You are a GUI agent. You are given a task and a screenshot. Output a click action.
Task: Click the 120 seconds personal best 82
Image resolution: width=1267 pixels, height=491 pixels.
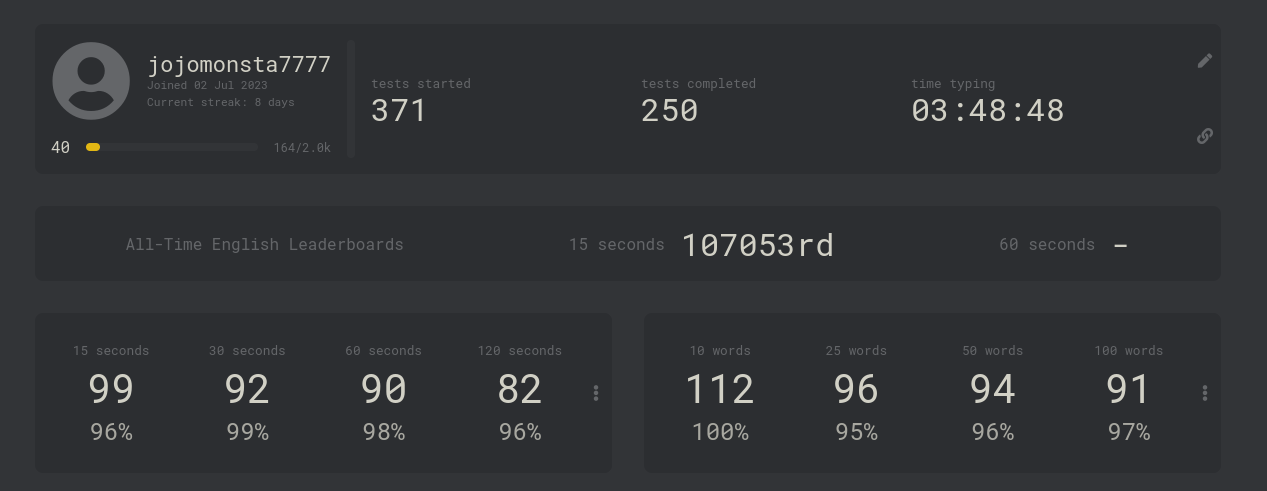click(520, 389)
